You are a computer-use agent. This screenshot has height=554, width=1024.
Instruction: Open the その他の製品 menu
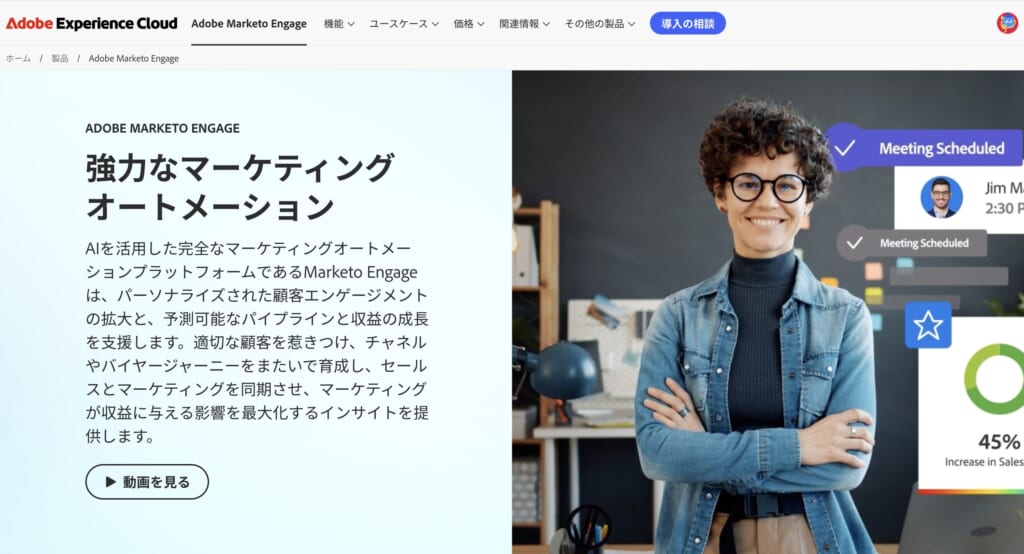600,24
